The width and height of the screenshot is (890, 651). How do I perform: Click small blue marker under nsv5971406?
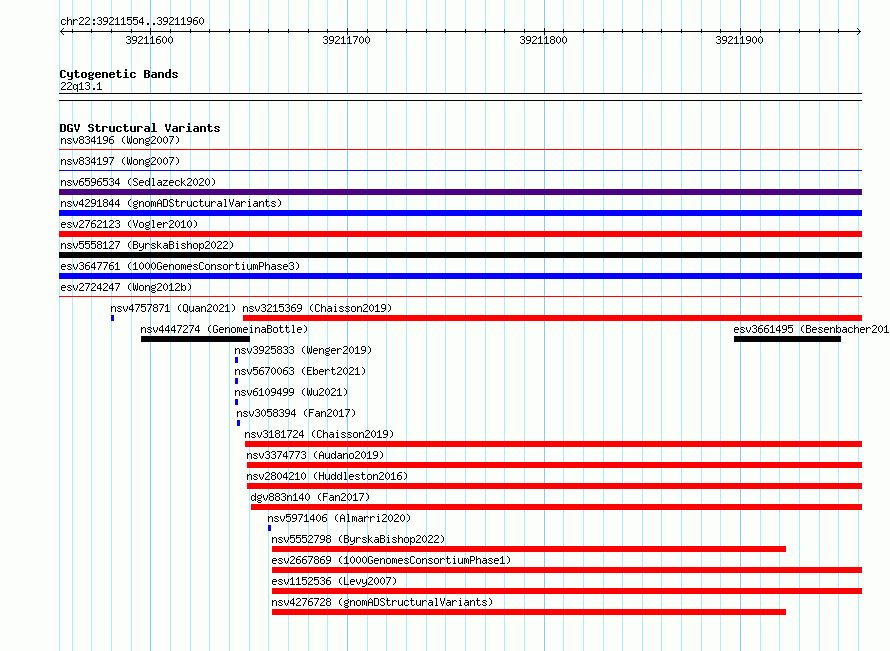270,528
